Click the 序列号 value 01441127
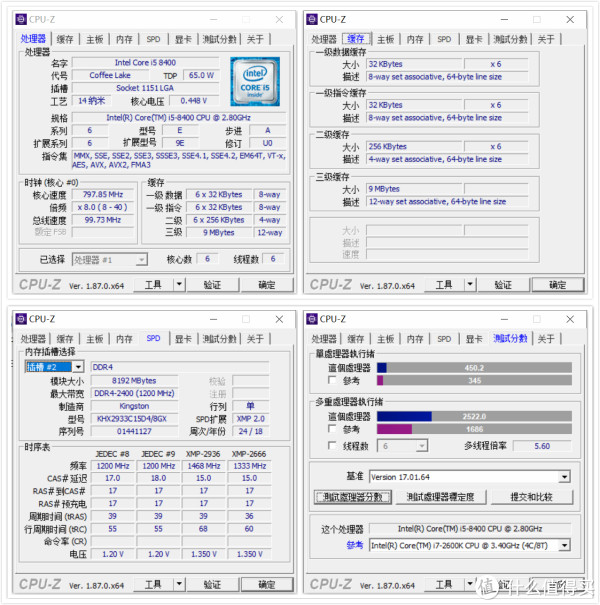This screenshot has height=605, width=600. [x=134, y=431]
